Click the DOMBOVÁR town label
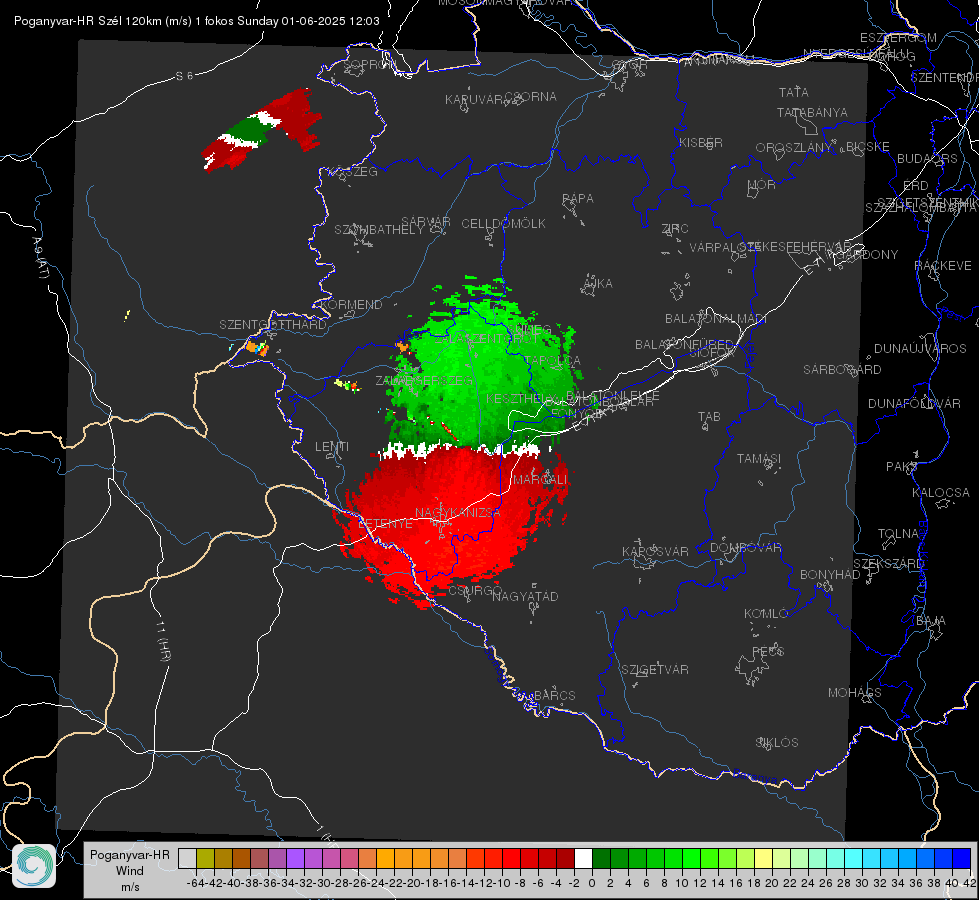Viewport: 979px width, 900px height. (745, 548)
